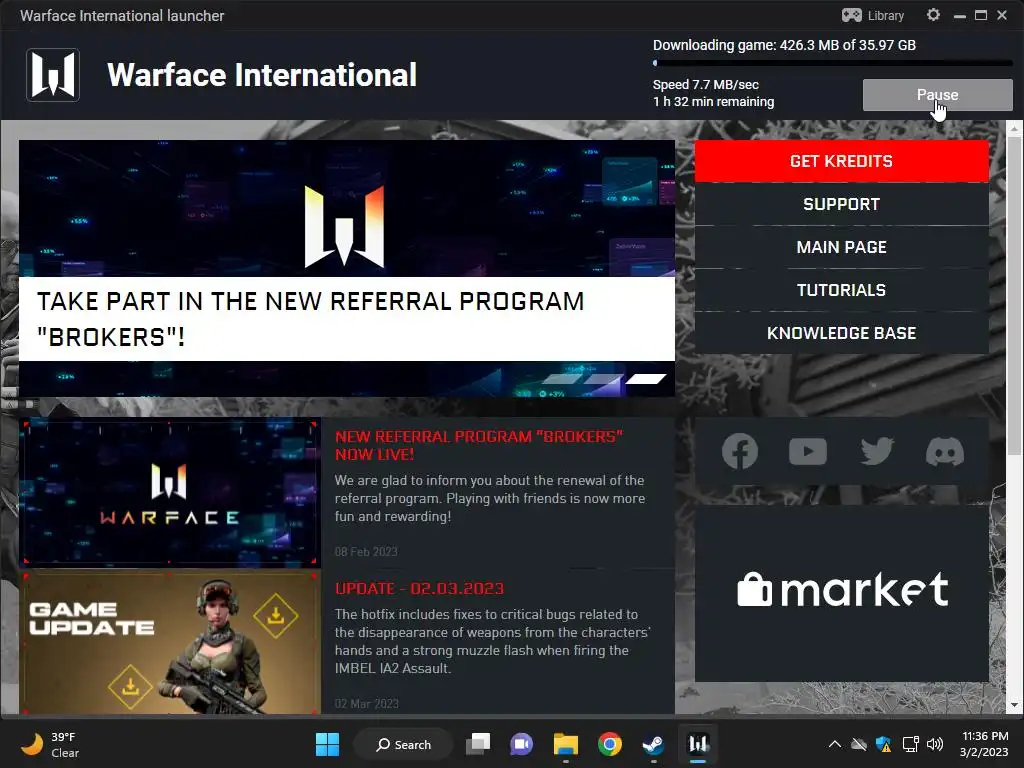Open the Library label in title bar
Viewport: 1024px width, 768px height.
886,16
